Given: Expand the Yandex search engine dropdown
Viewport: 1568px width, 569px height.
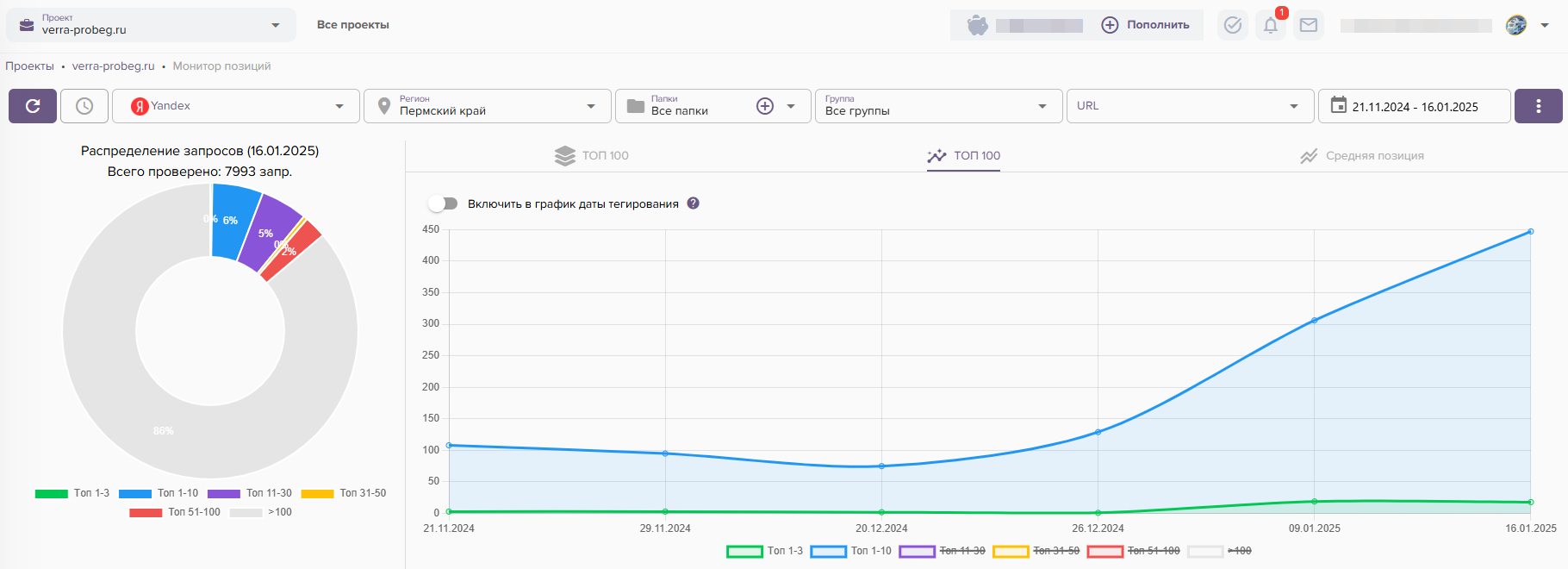Looking at the screenshot, I should [x=236, y=106].
